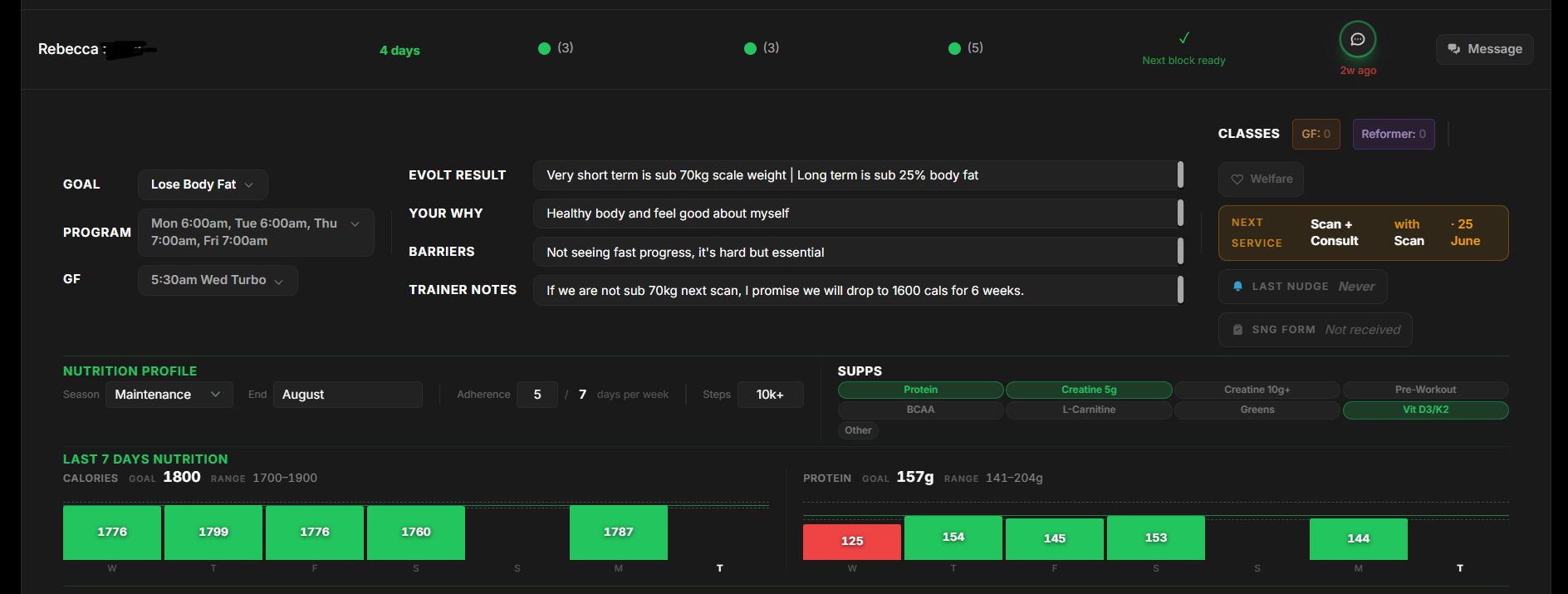Viewport: 1568px width, 594px height.
Task: Click the Trainer Notes text field
Action: coord(858,291)
